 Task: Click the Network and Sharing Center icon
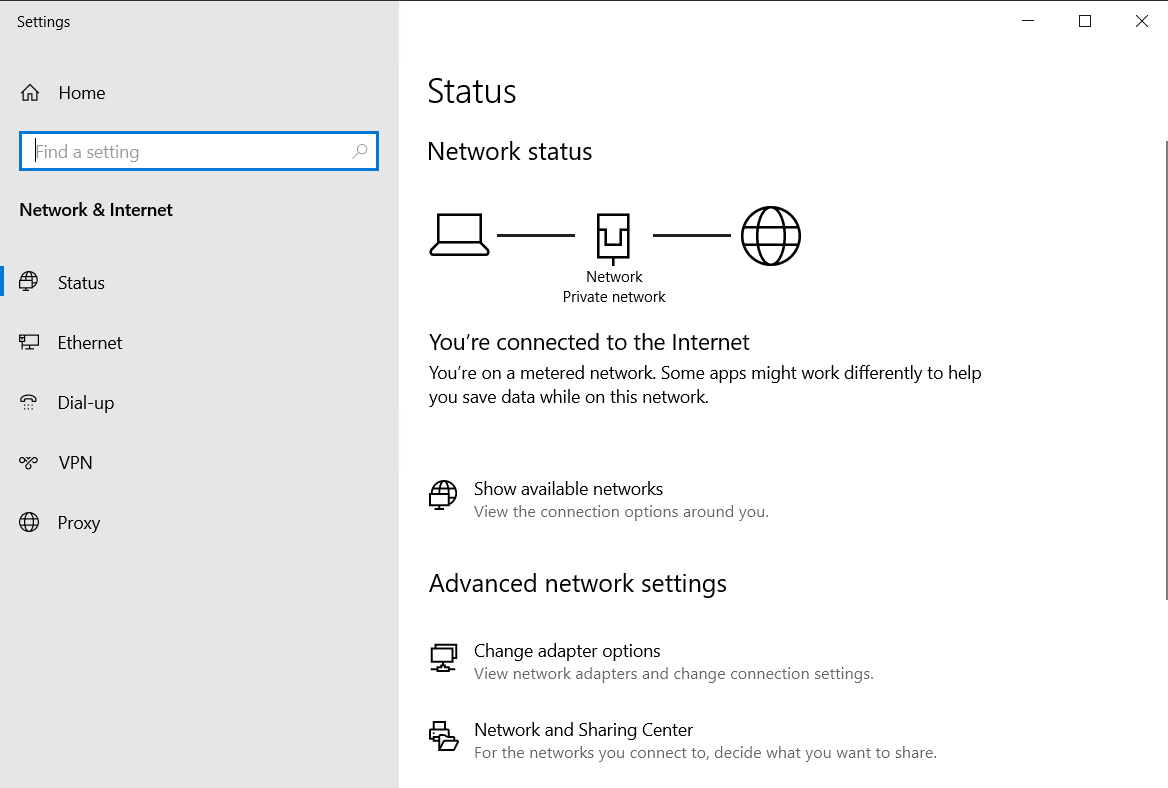[x=443, y=736]
